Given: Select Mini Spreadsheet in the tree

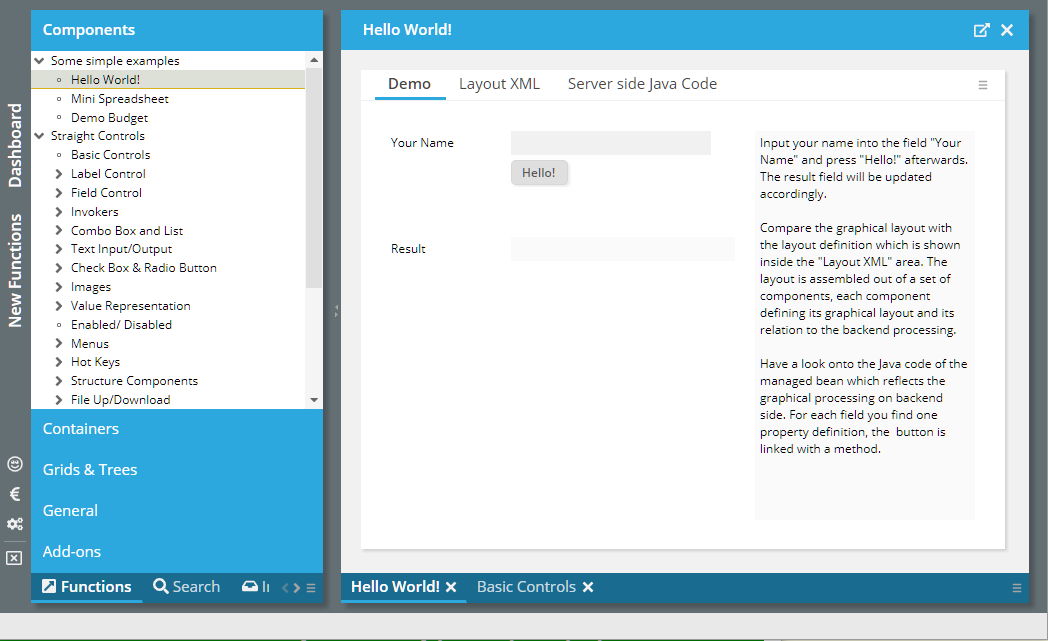Looking at the screenshot, I should click(119, 99).
